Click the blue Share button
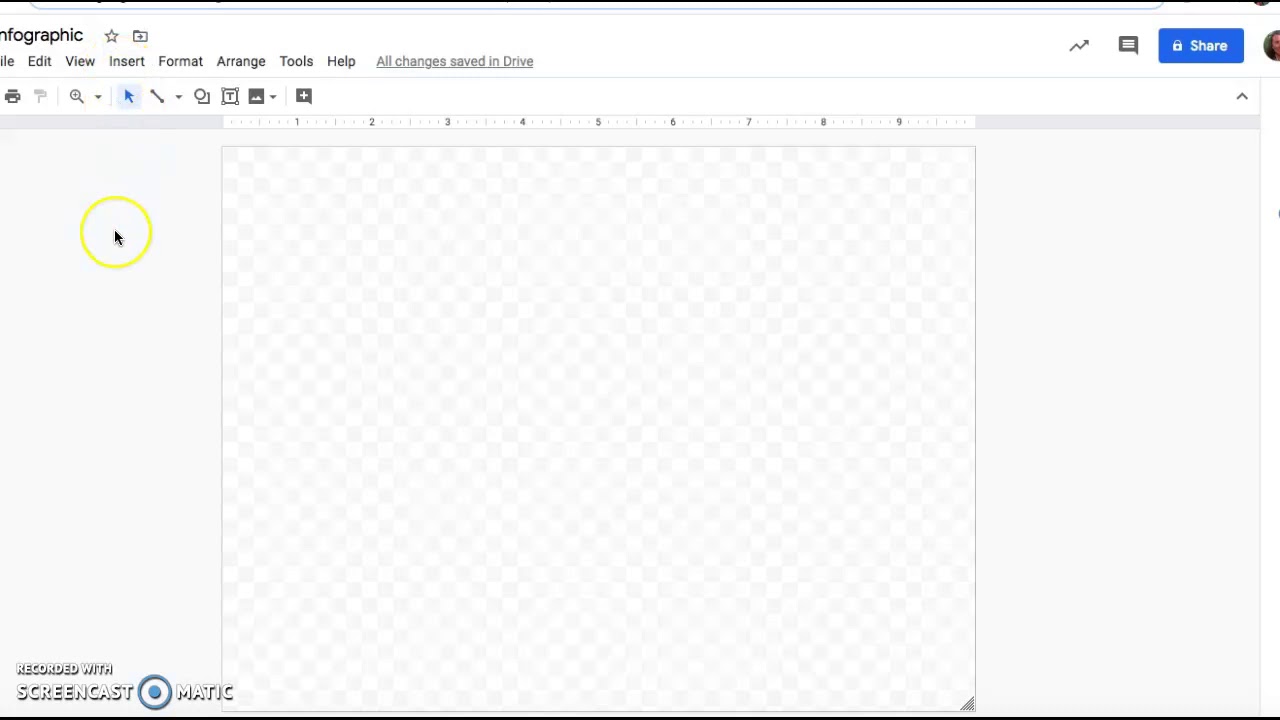 pyautogui.click(x=1201, y=46)
